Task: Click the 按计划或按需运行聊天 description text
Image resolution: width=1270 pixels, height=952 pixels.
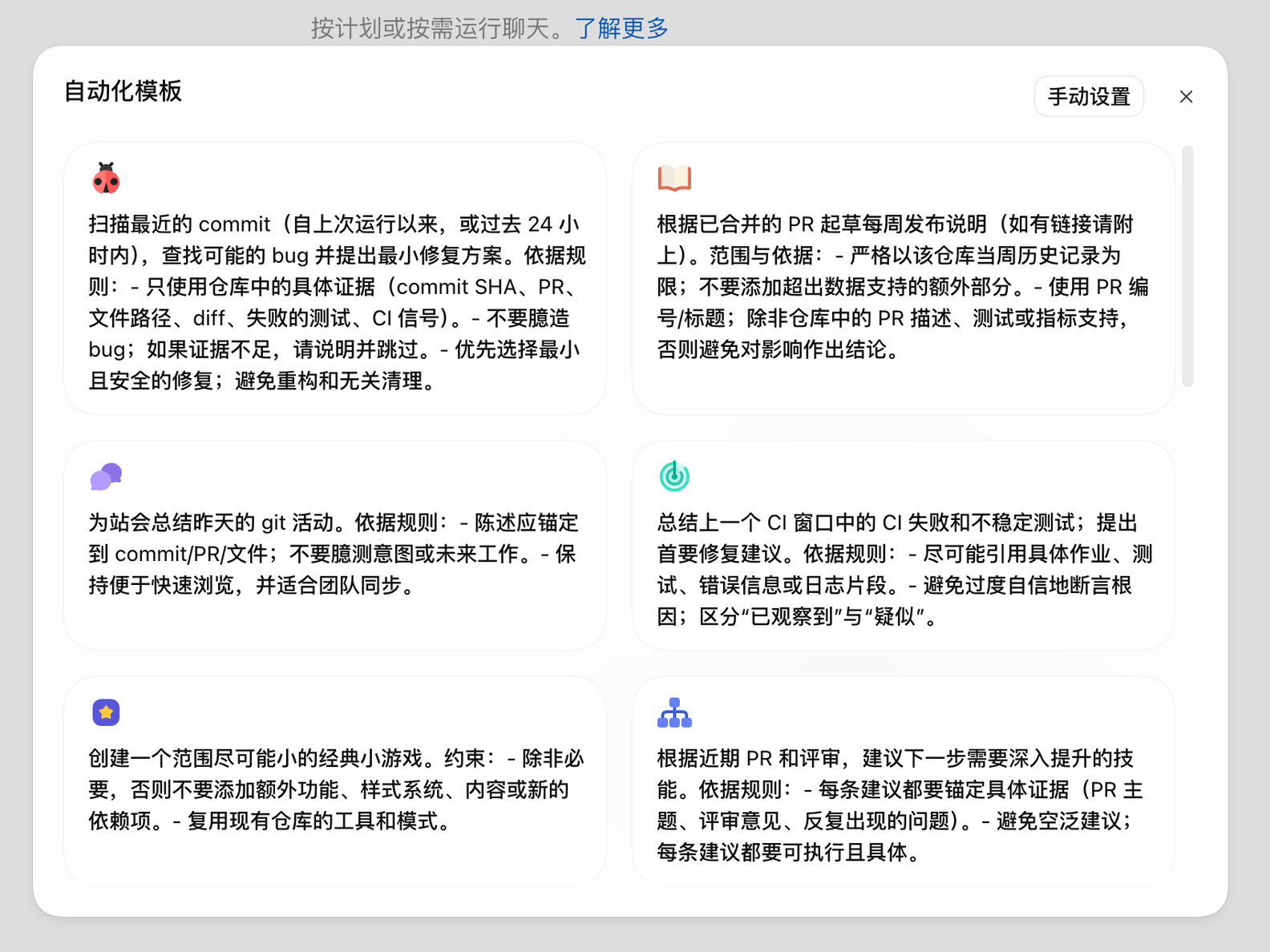Action: 443,28
